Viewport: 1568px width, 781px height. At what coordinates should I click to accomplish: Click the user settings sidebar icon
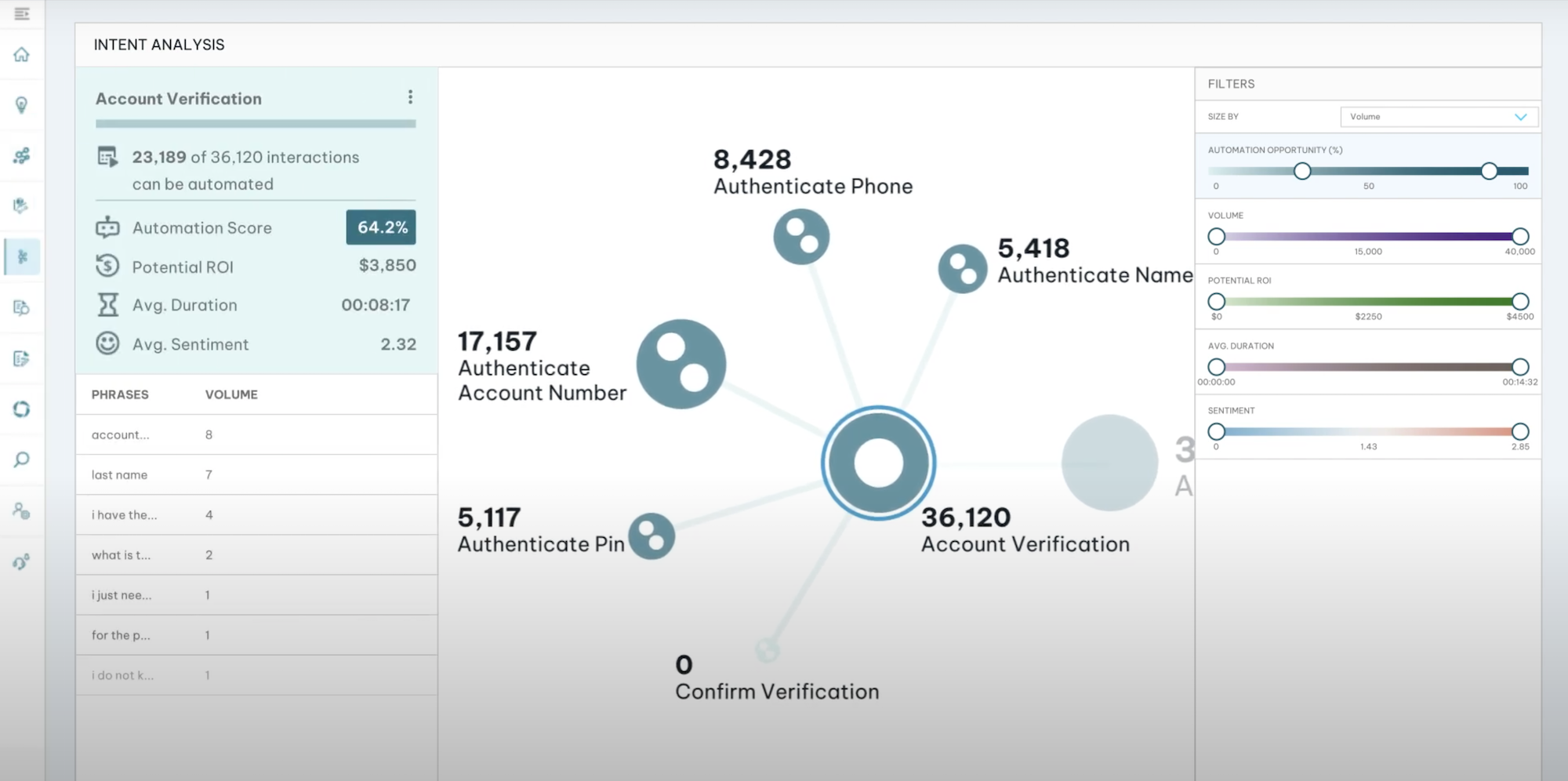click(x=22, y=511)
